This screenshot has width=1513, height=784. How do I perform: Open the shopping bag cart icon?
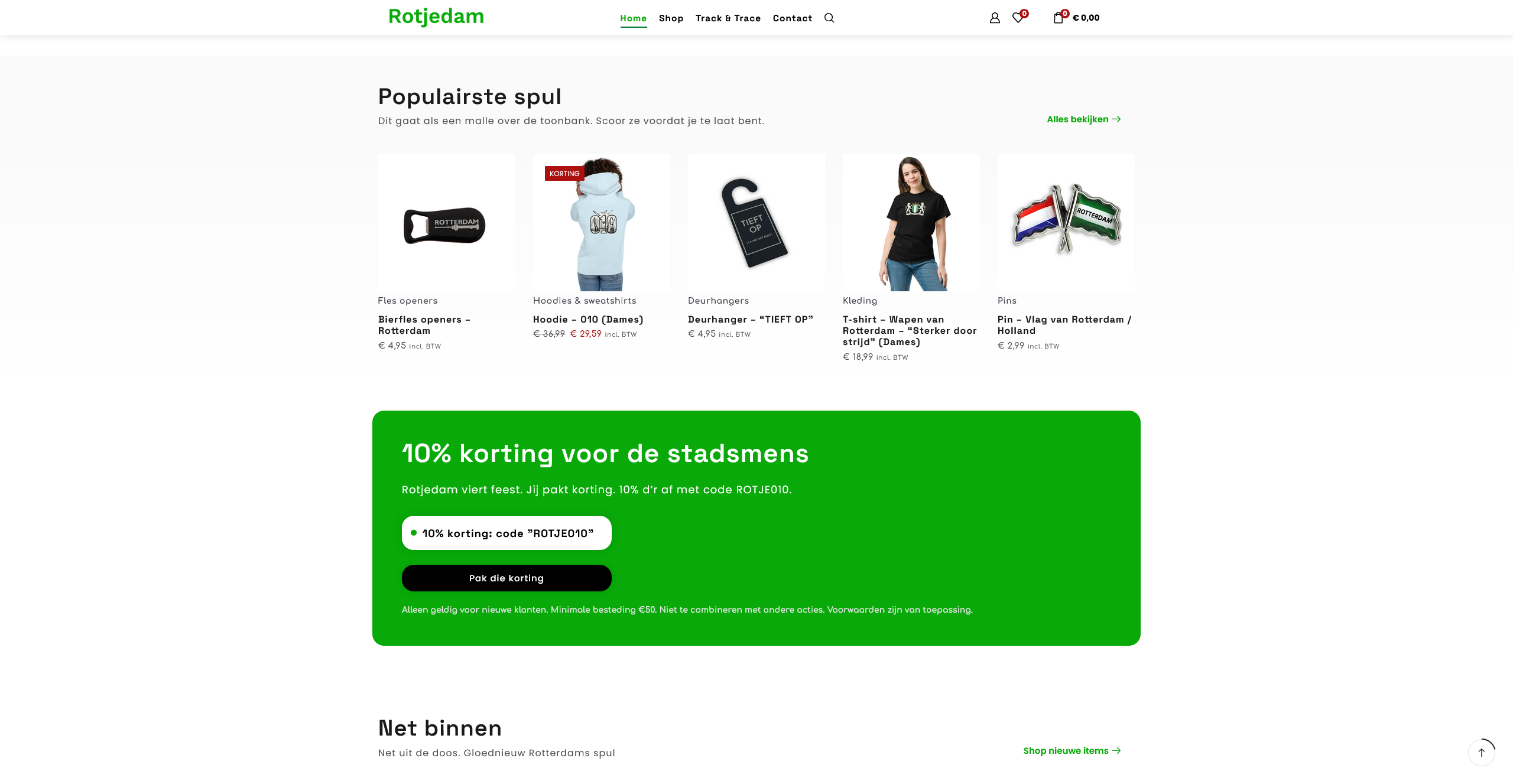(x=1058, y=18)
